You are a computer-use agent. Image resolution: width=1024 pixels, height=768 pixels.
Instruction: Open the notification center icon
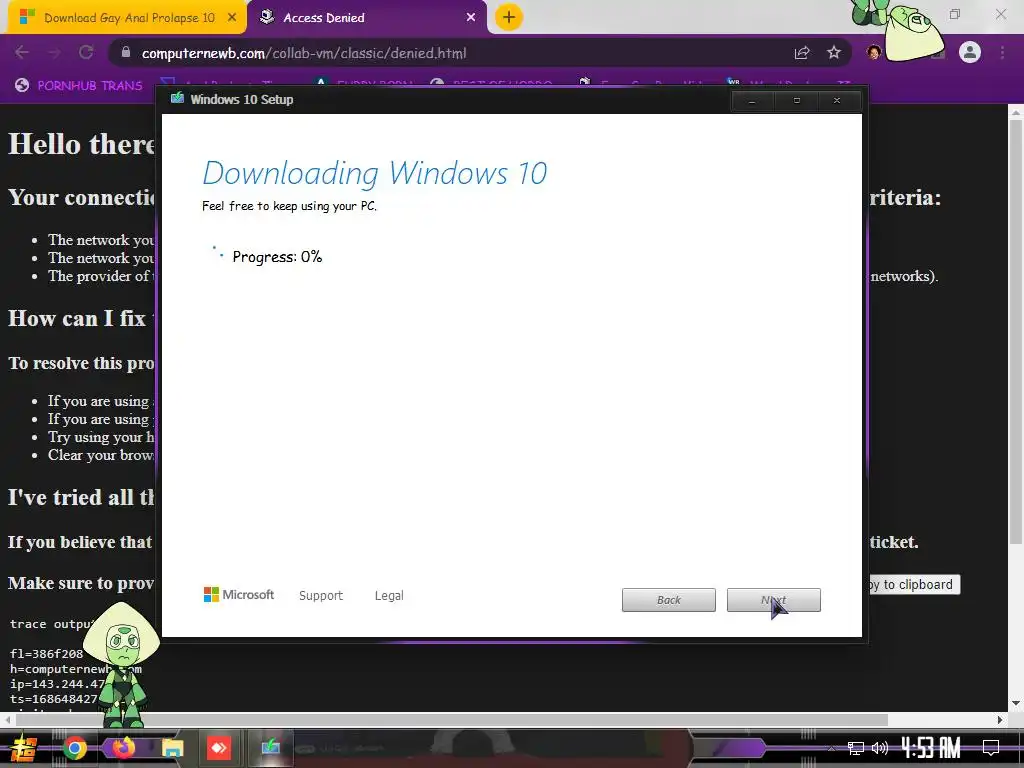991,748
